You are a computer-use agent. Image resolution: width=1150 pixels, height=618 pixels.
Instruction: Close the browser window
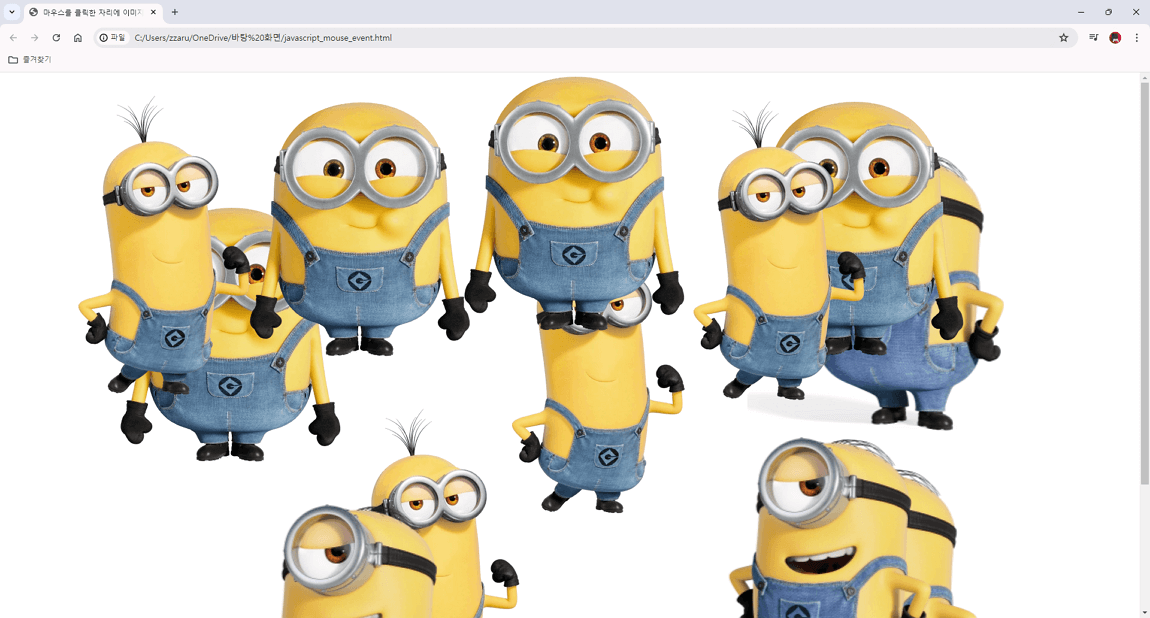click(1135, 12)
